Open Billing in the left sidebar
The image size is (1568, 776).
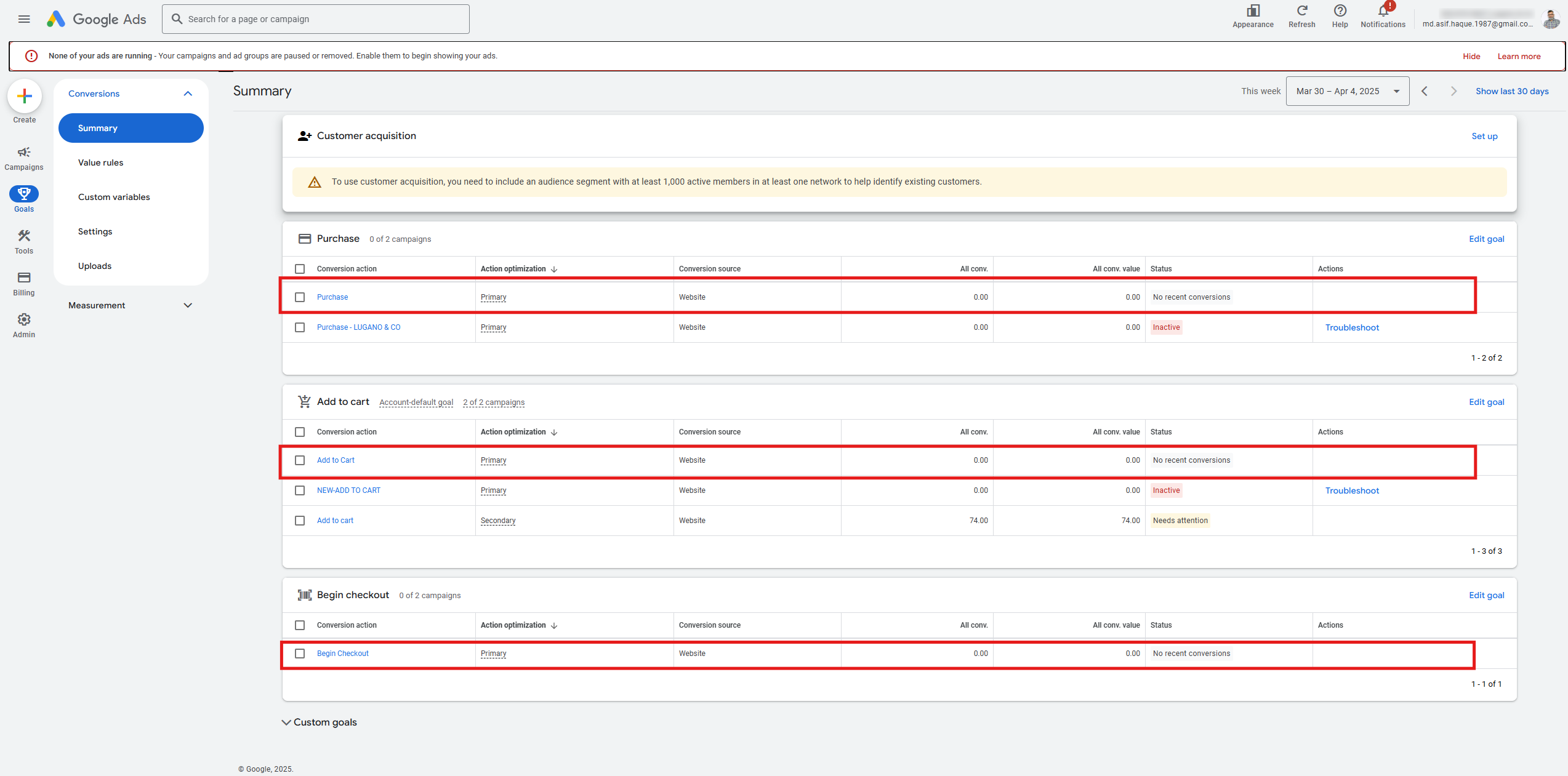point(24,283)
